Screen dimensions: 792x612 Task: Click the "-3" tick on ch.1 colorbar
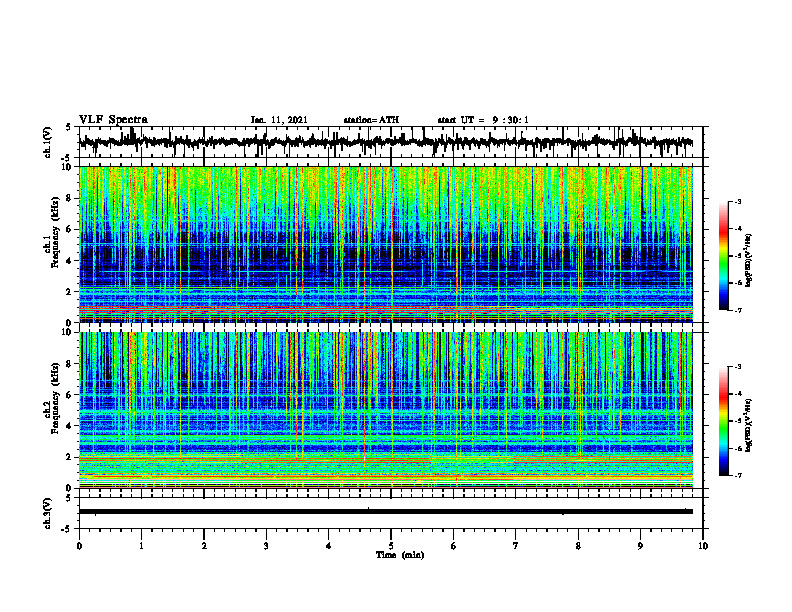point(738,202)
